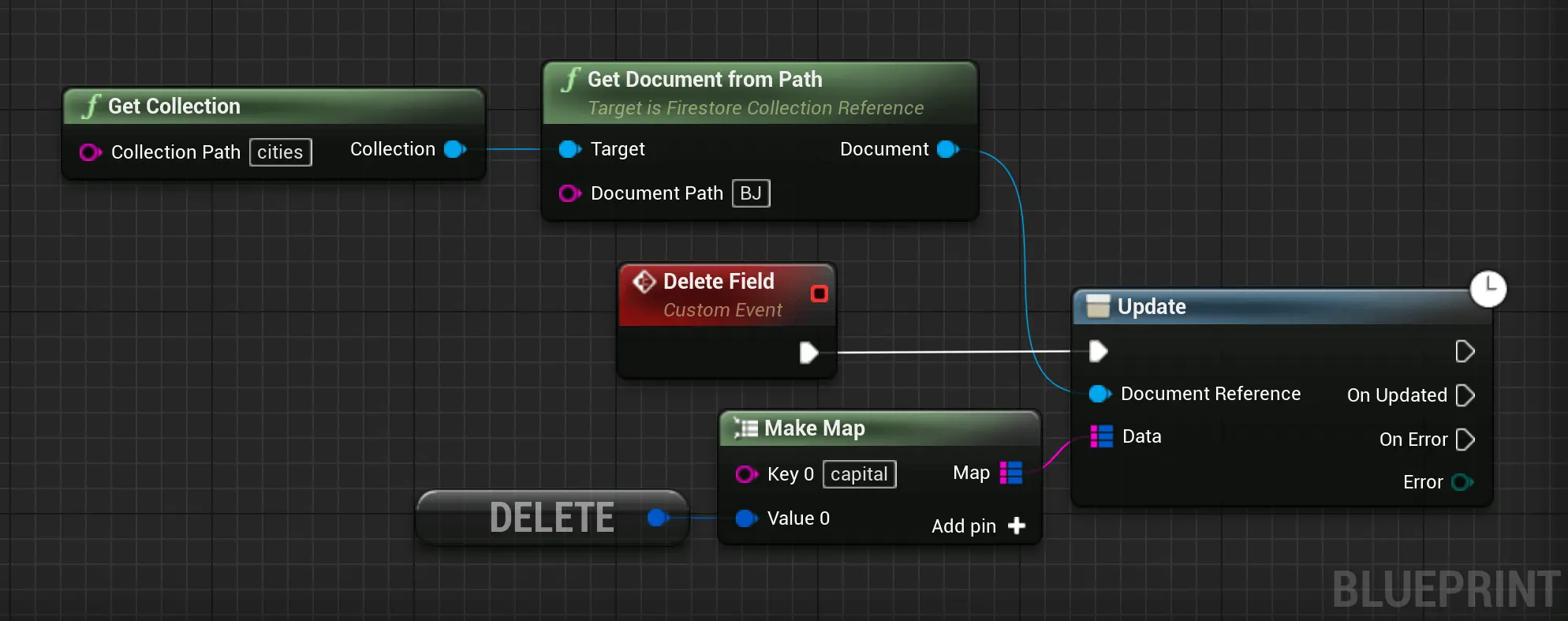Screen dimensions: 1568x621
Task: Select the Get Document from Path node header
Action: [760, 92]
